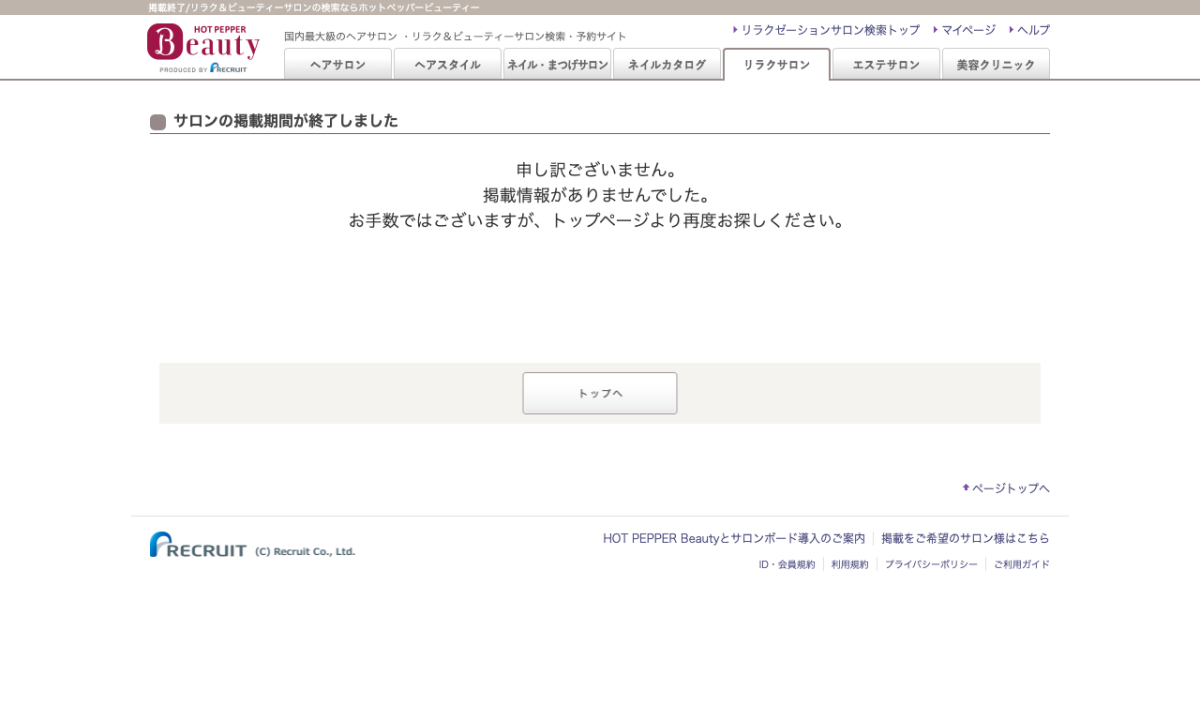This screenshot has height=720, width=1200.
Task: Open HOT PEPPER Beautyとサロンボード導入のご案内
Action: point(733,538)
